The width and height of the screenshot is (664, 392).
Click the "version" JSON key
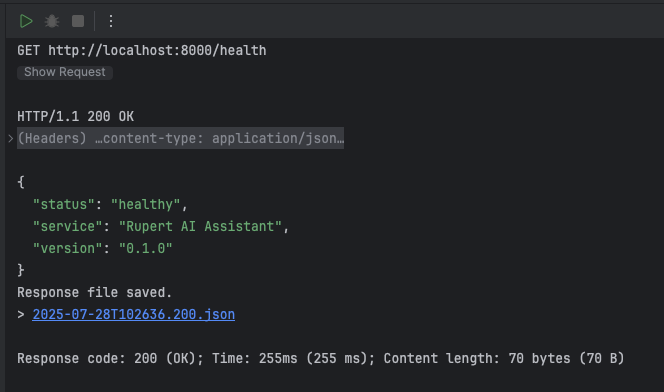pos(68,248)
